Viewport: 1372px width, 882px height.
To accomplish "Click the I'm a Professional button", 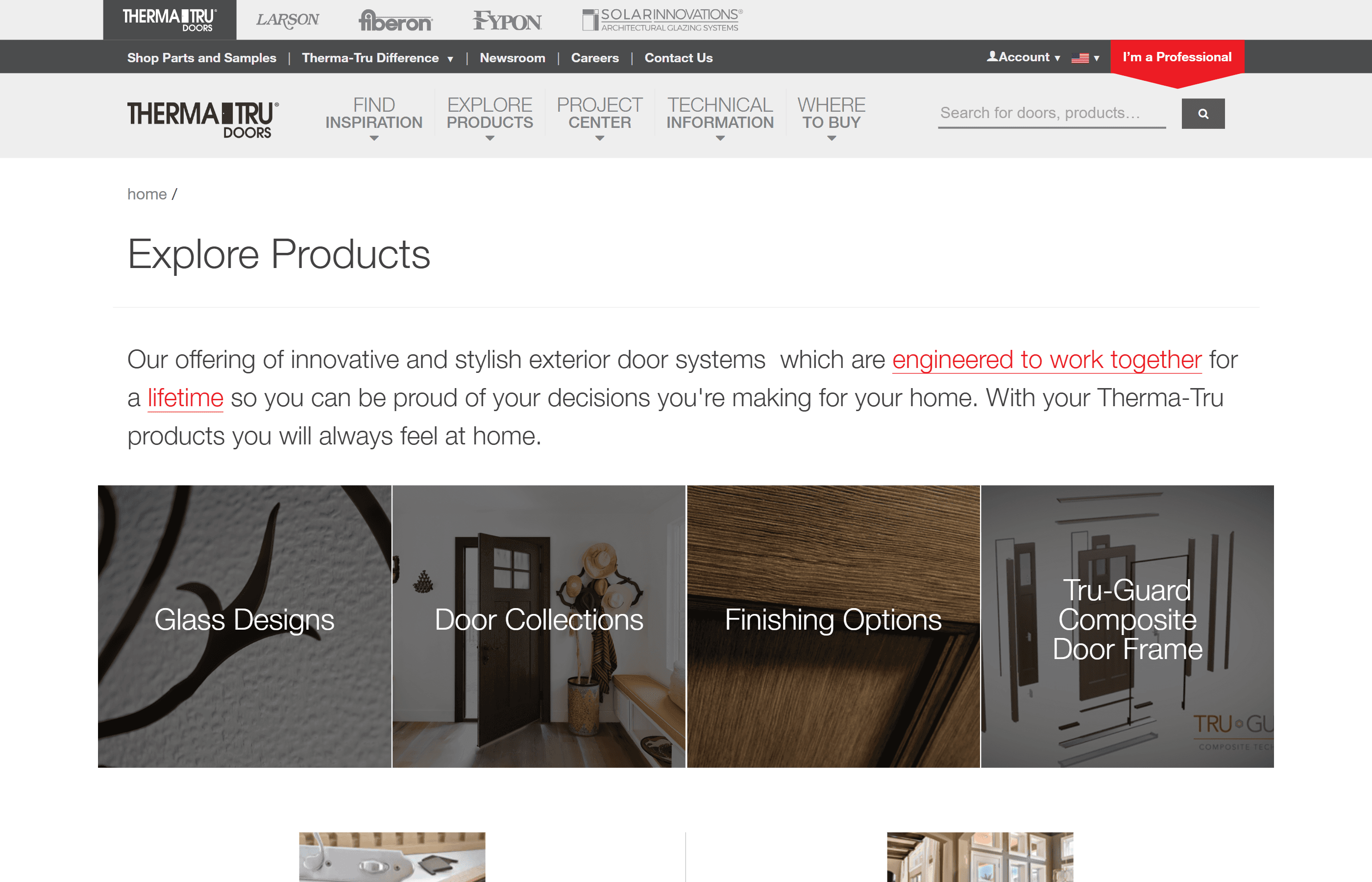I will (1177, 57).
